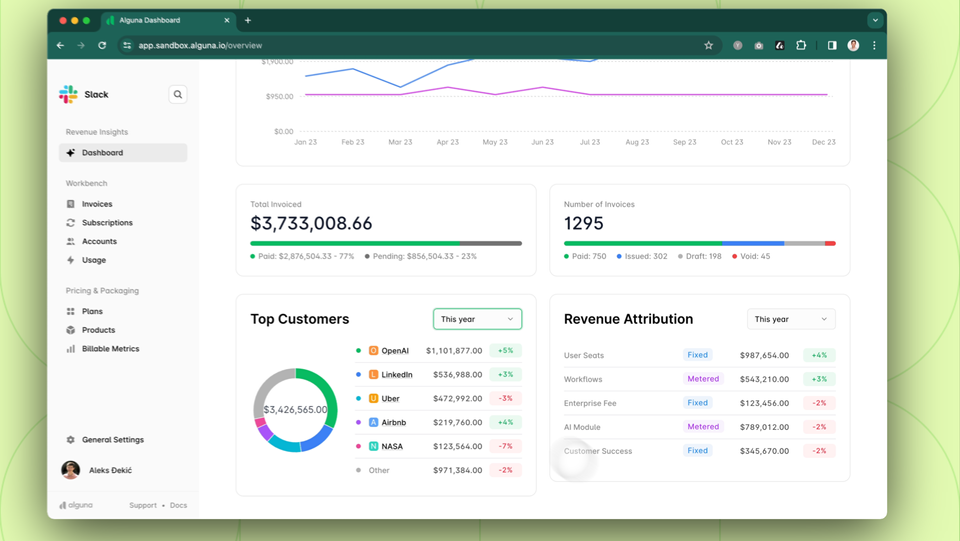960x541 pixels.
Task: Click browser profile avatar
Action: click(853, 45)
